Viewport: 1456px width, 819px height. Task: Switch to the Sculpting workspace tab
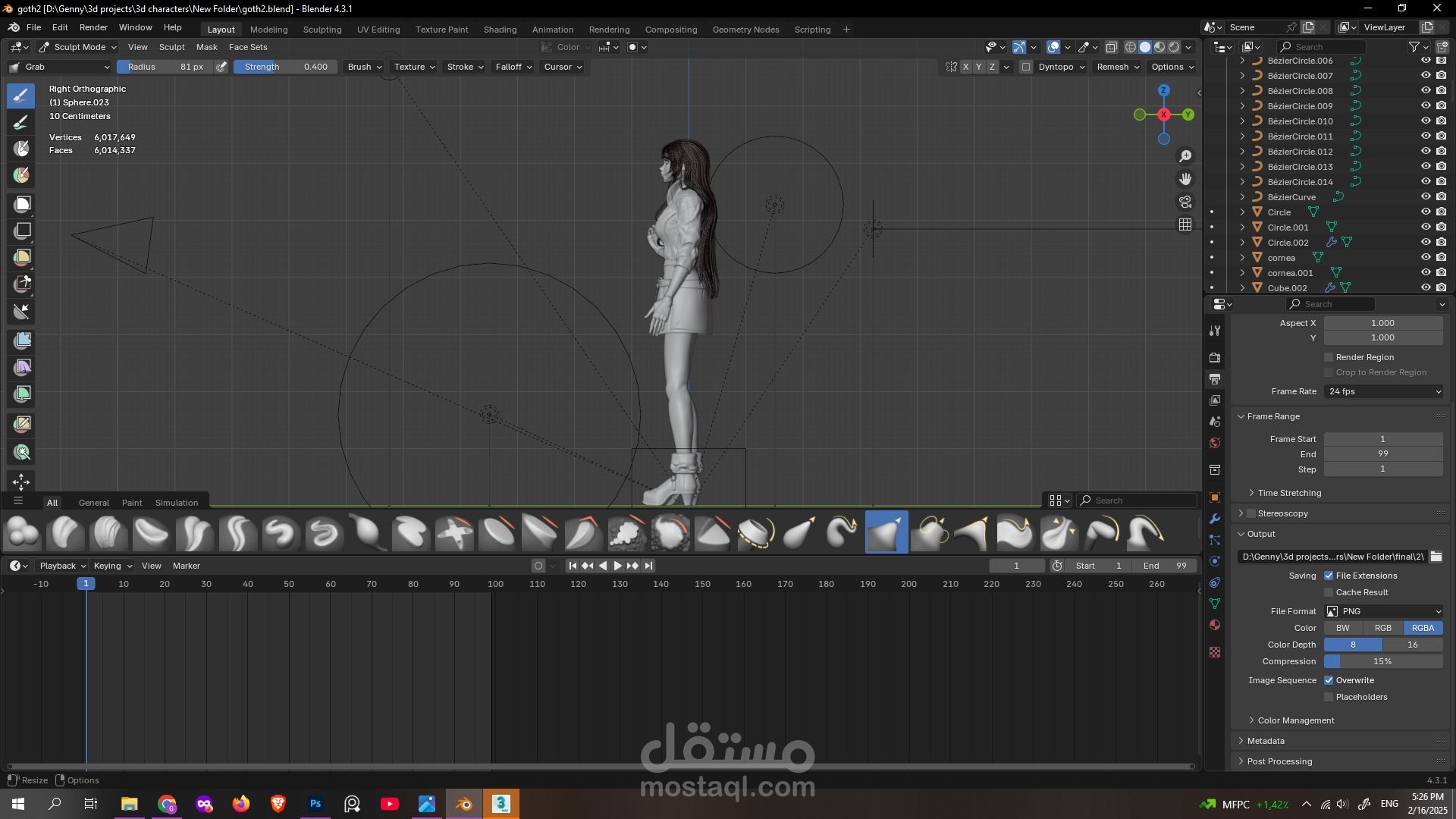click(x=322, y=30)
